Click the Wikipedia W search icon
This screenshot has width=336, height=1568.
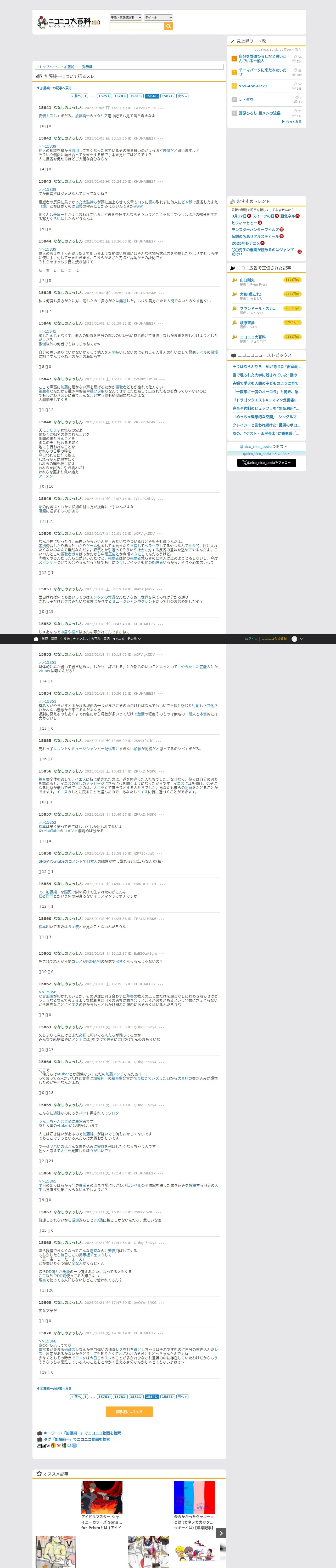(x=48, y=1446)
